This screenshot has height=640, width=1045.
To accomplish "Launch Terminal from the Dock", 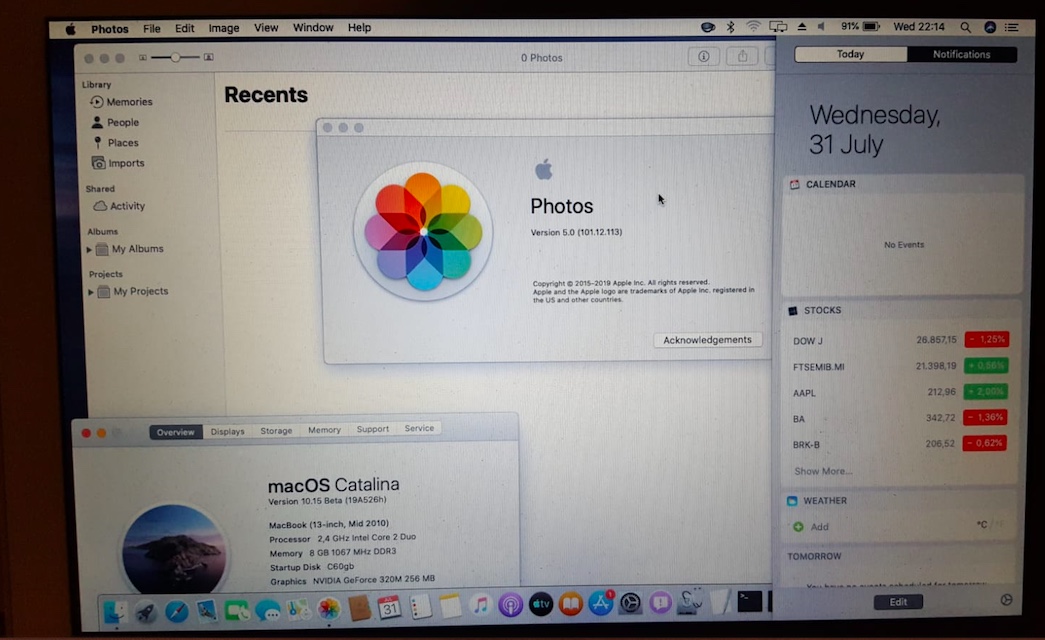I will pyautogui.click(x=750, y=601).
